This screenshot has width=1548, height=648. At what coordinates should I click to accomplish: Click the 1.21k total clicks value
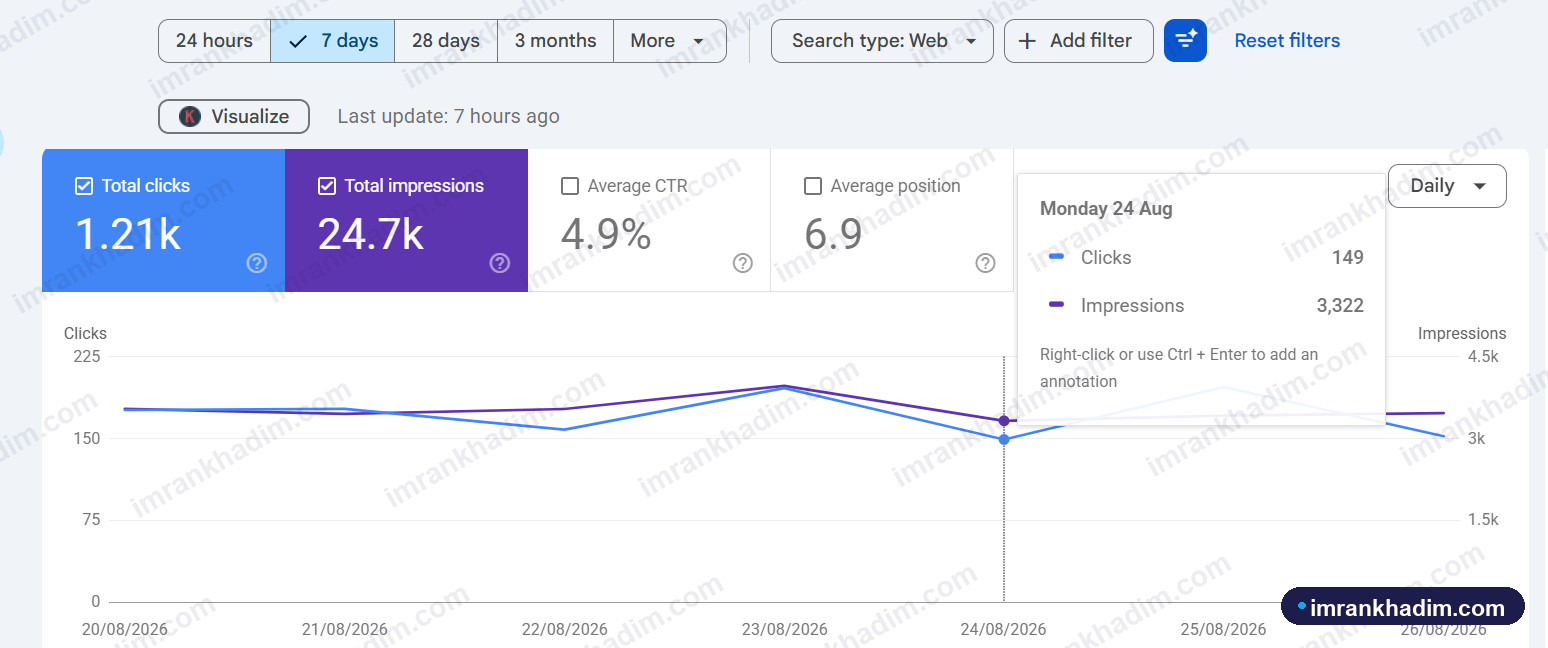point(128,235)
